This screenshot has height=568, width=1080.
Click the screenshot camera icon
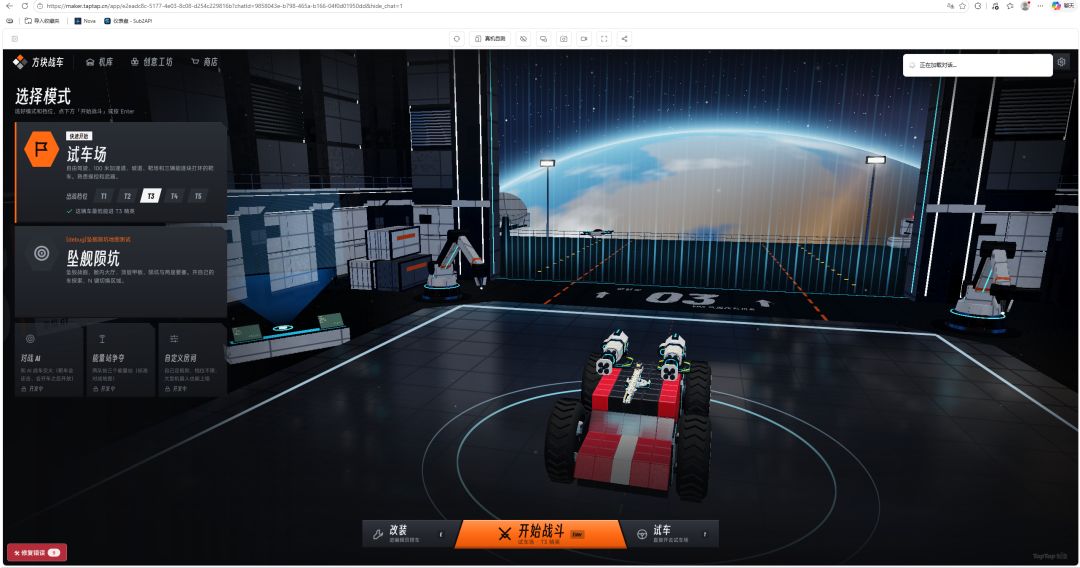563,39
